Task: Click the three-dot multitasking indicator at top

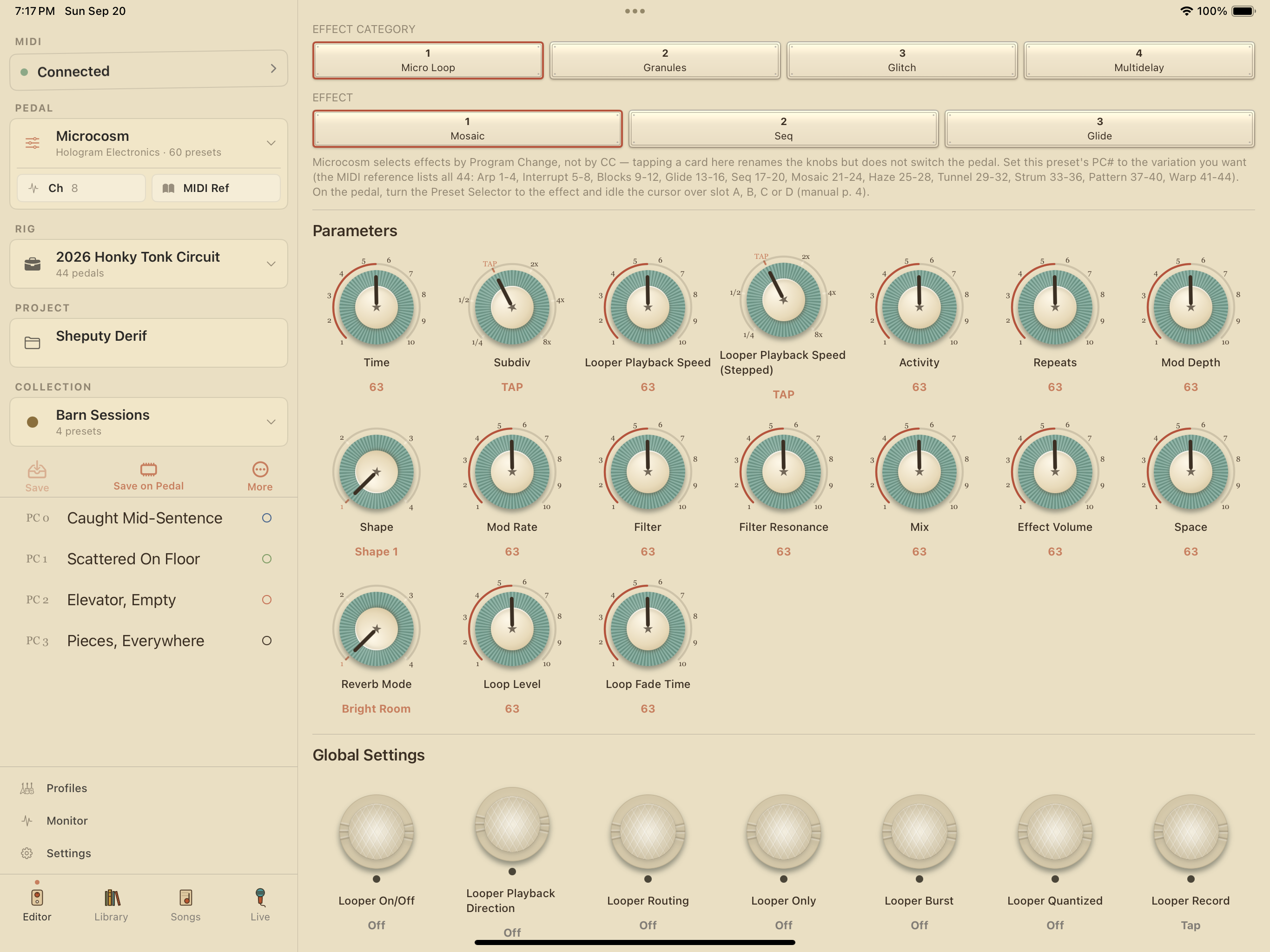Action: (635, 11)
